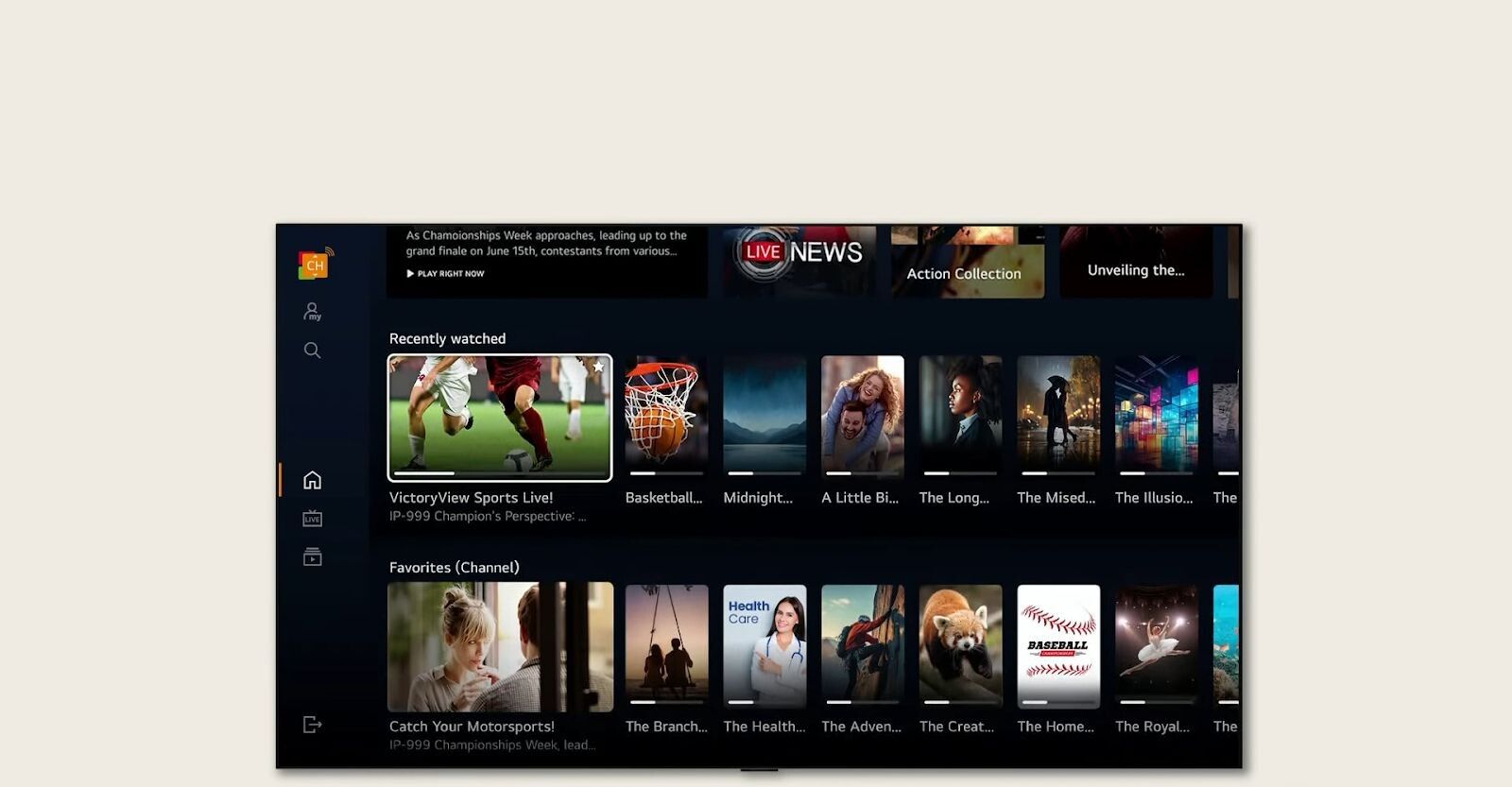
Task: Open the Health Care channel thumbnail
Action: pos(765,645)
